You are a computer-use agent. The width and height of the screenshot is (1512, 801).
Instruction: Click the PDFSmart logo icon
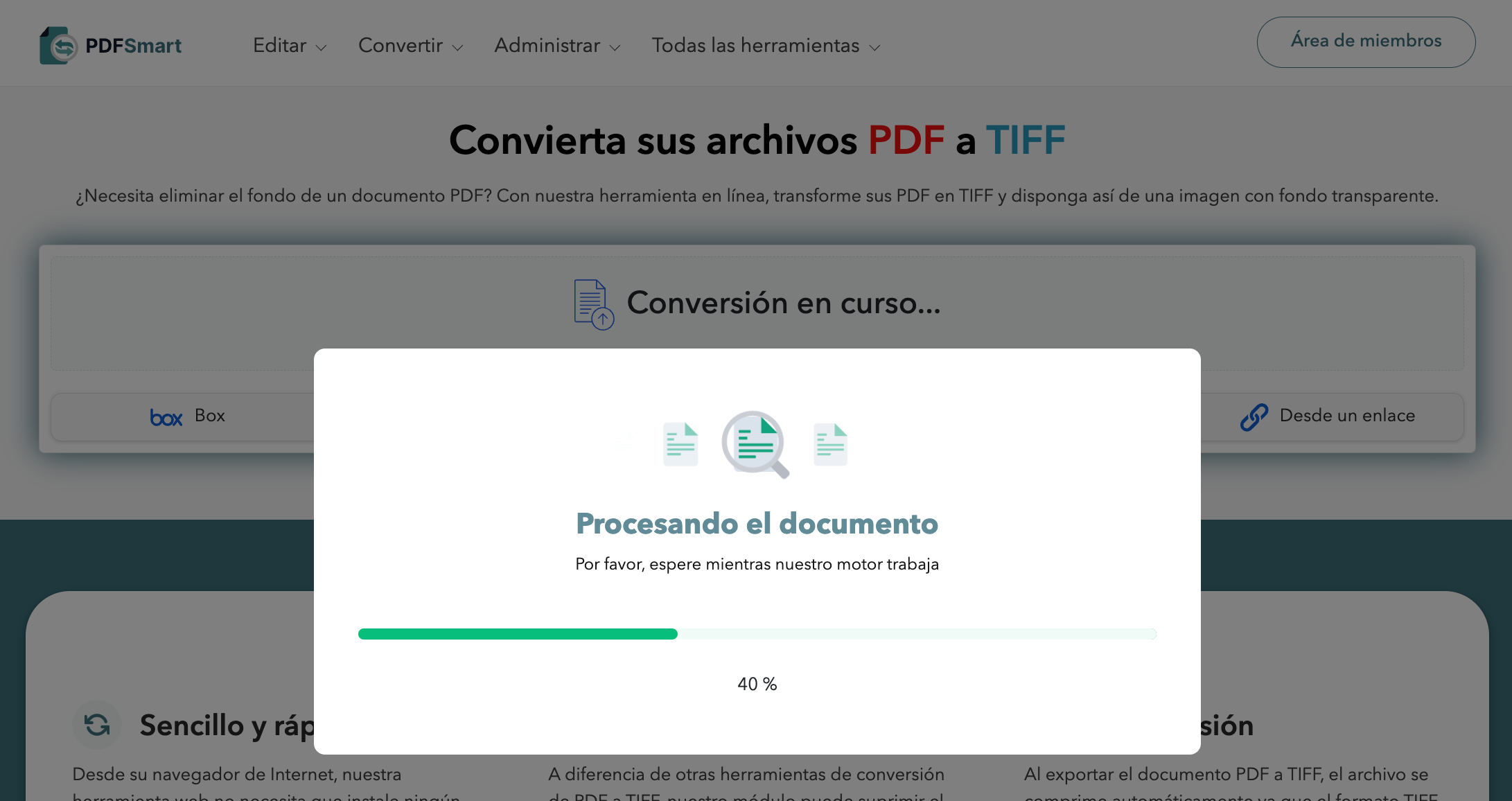click(59, 44)
